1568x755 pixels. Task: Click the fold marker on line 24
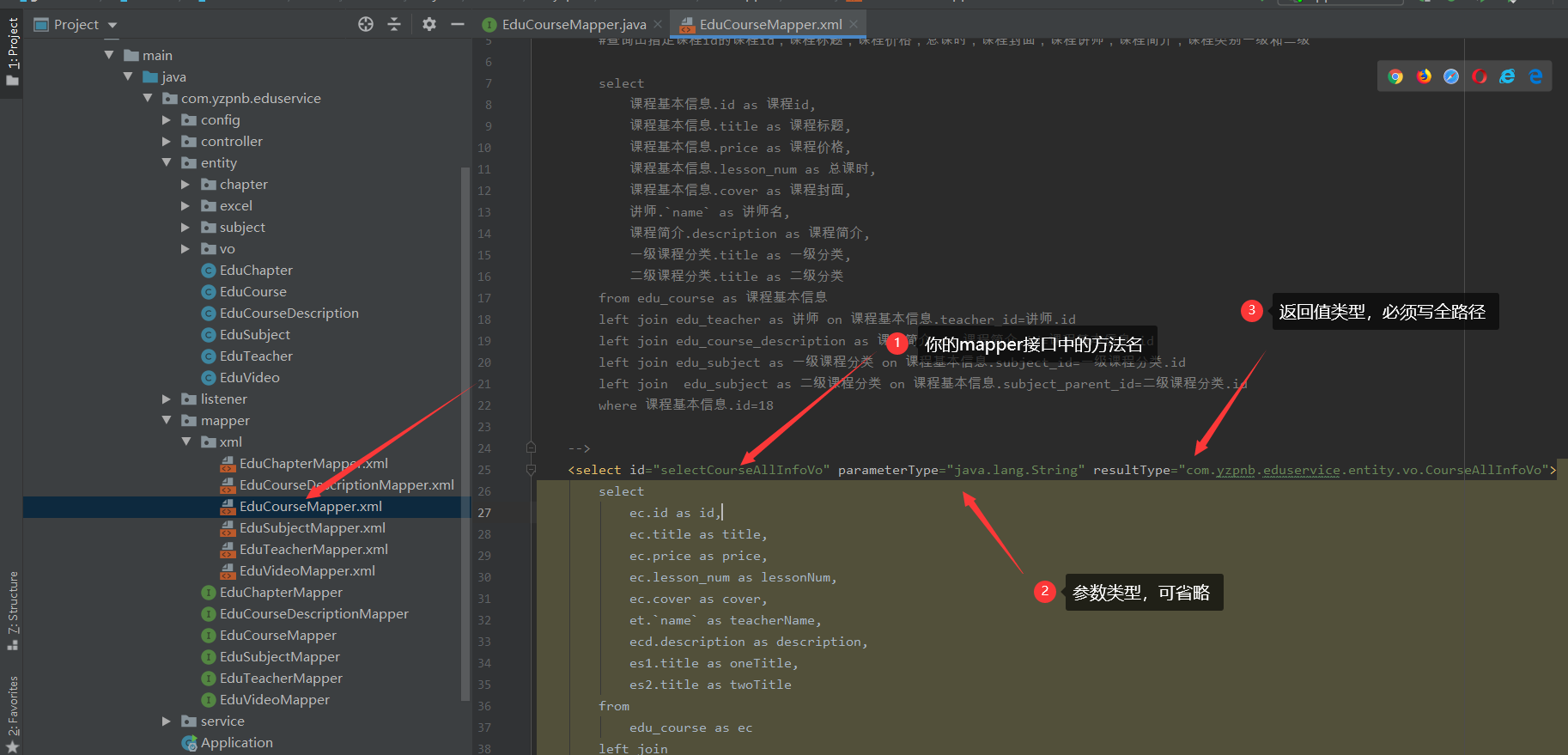pyautogui.click(x=531, y=448)
